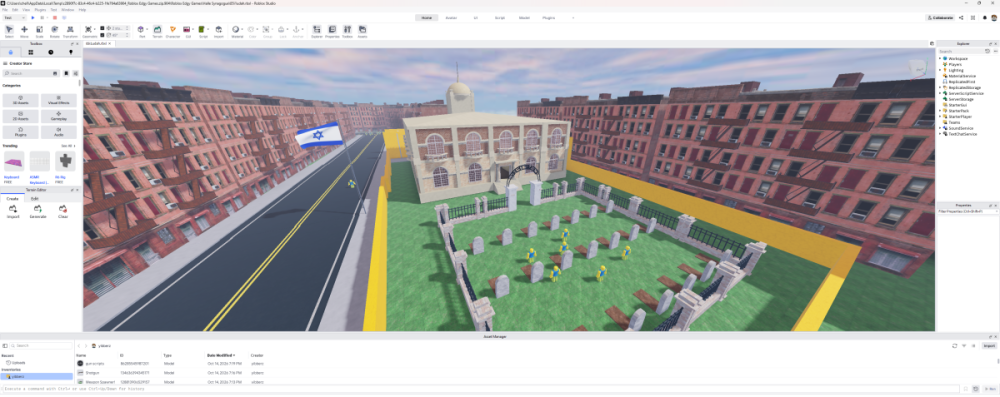Select the Select tool in the toolbar
Viewport: 1000px width, 397px height.
click(x=9, y=31)
